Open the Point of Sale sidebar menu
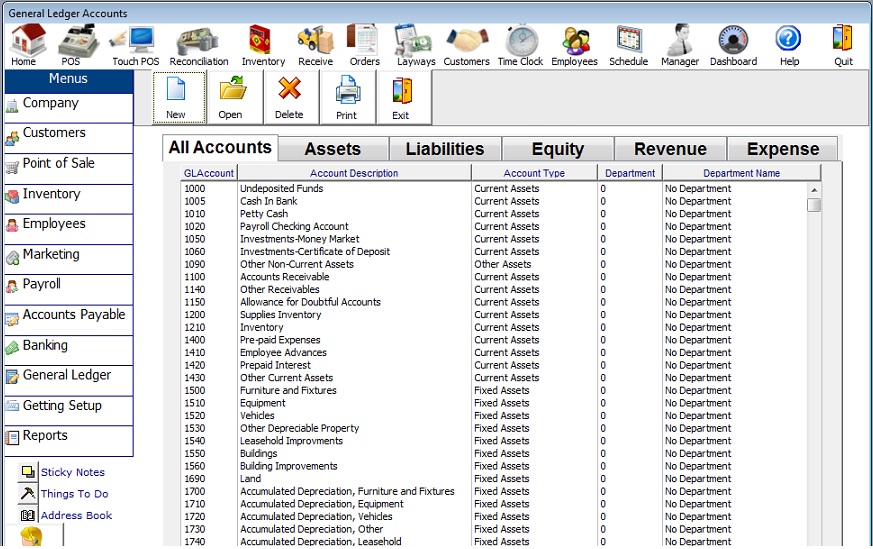 tap(68, 168)
